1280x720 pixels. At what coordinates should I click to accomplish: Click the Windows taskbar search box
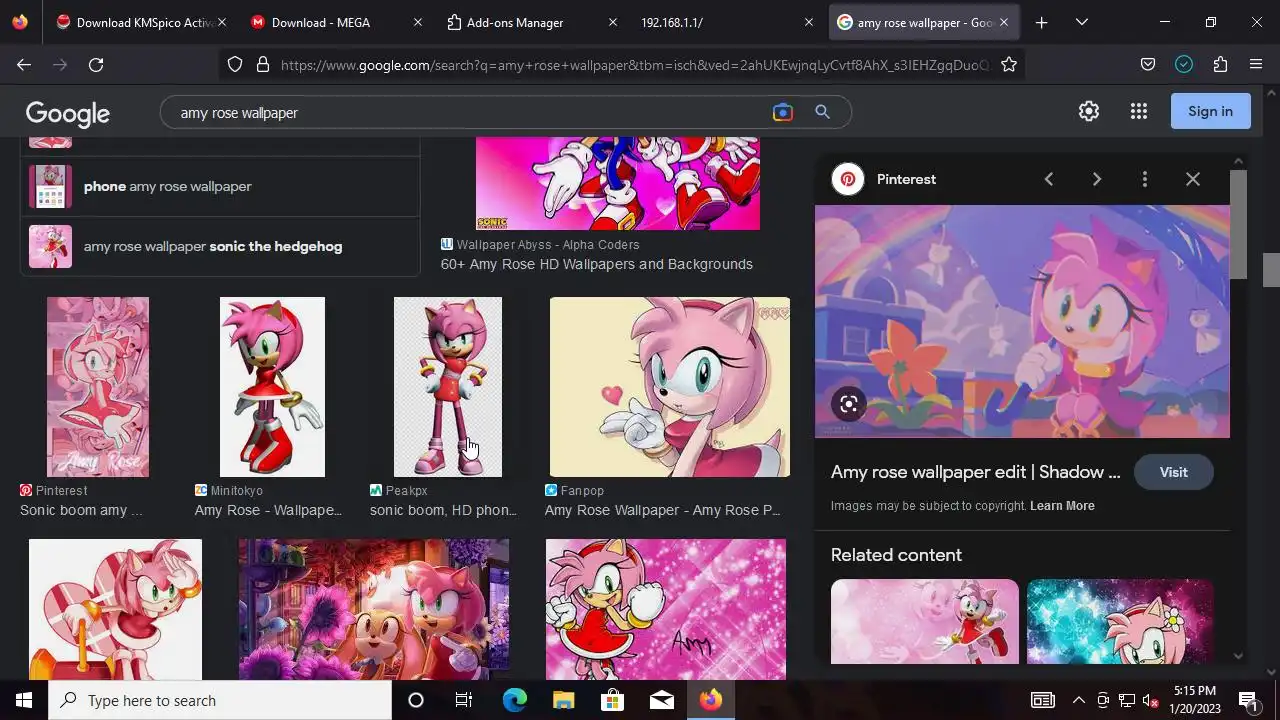coord(220,700)
